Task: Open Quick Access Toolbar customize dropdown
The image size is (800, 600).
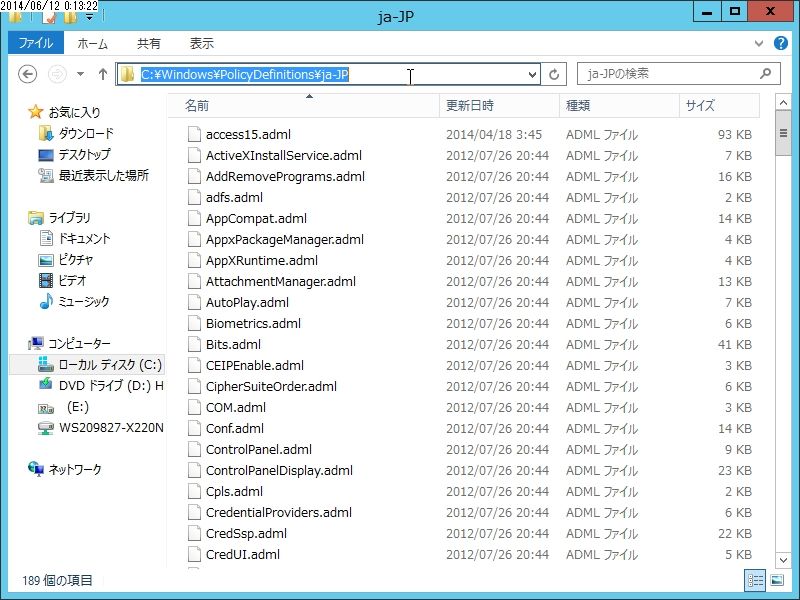Action: [x=89, y=17]
